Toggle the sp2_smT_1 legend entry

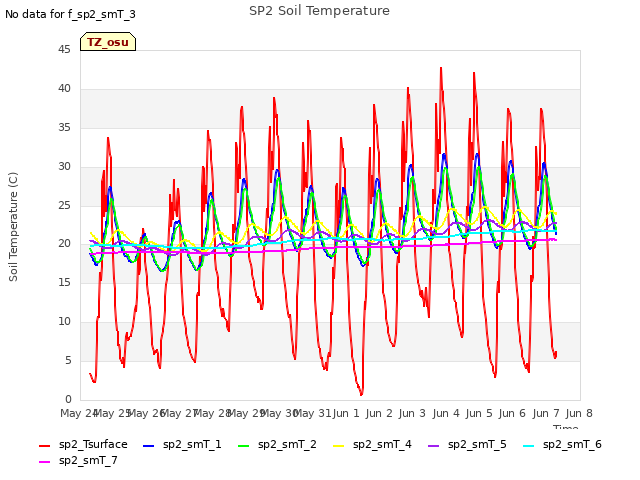tap(182, 444)
